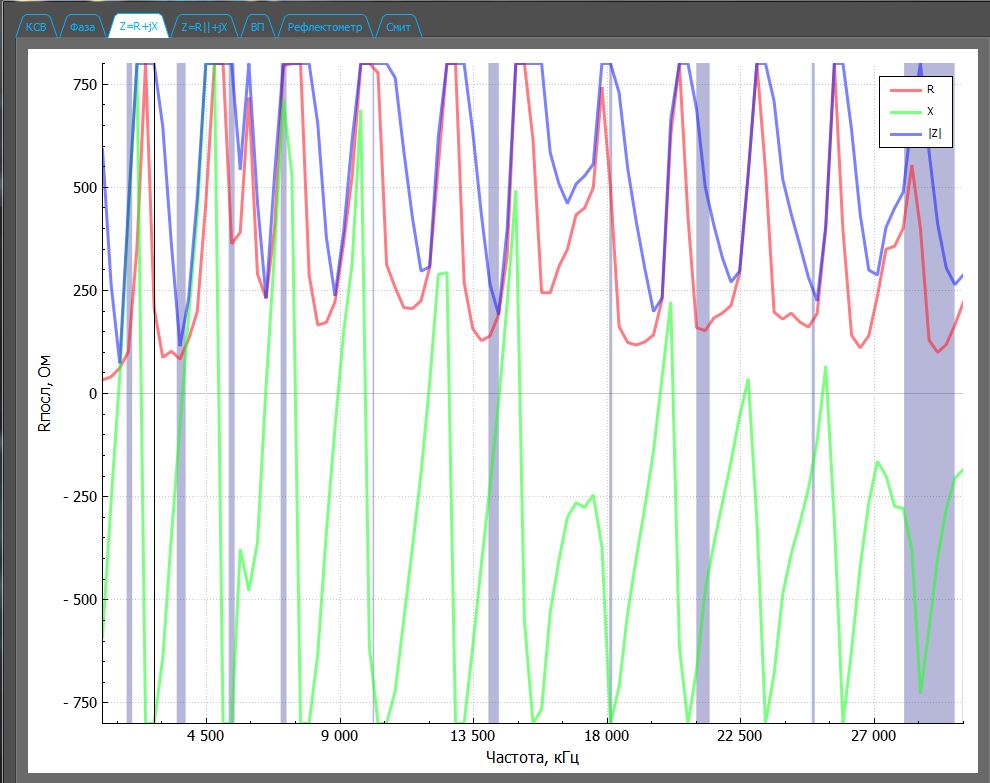Click the blue |Z| line in legend
Screen dimensions: 990x783
coord(903,132)
